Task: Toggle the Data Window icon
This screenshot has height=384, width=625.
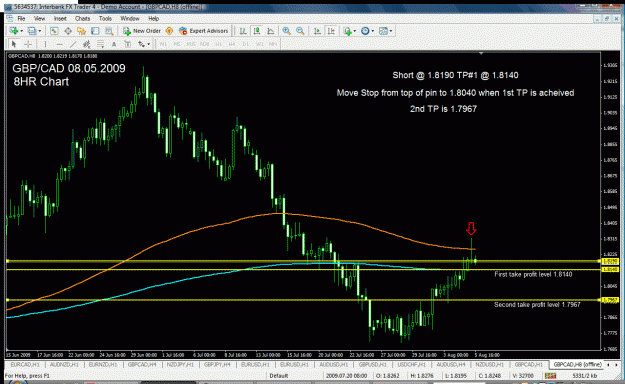Action: point(68,31)
